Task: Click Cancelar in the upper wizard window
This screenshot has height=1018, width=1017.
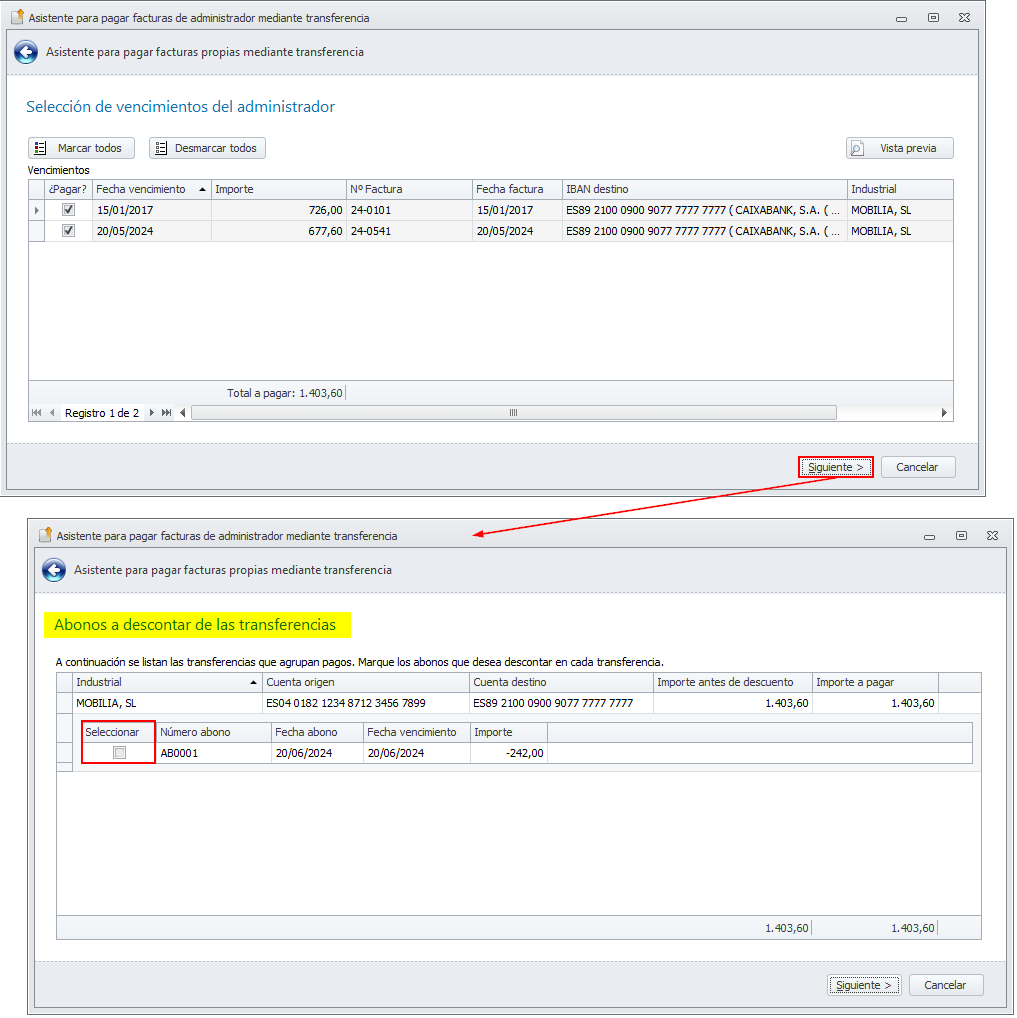Action: tap(918, 467)
